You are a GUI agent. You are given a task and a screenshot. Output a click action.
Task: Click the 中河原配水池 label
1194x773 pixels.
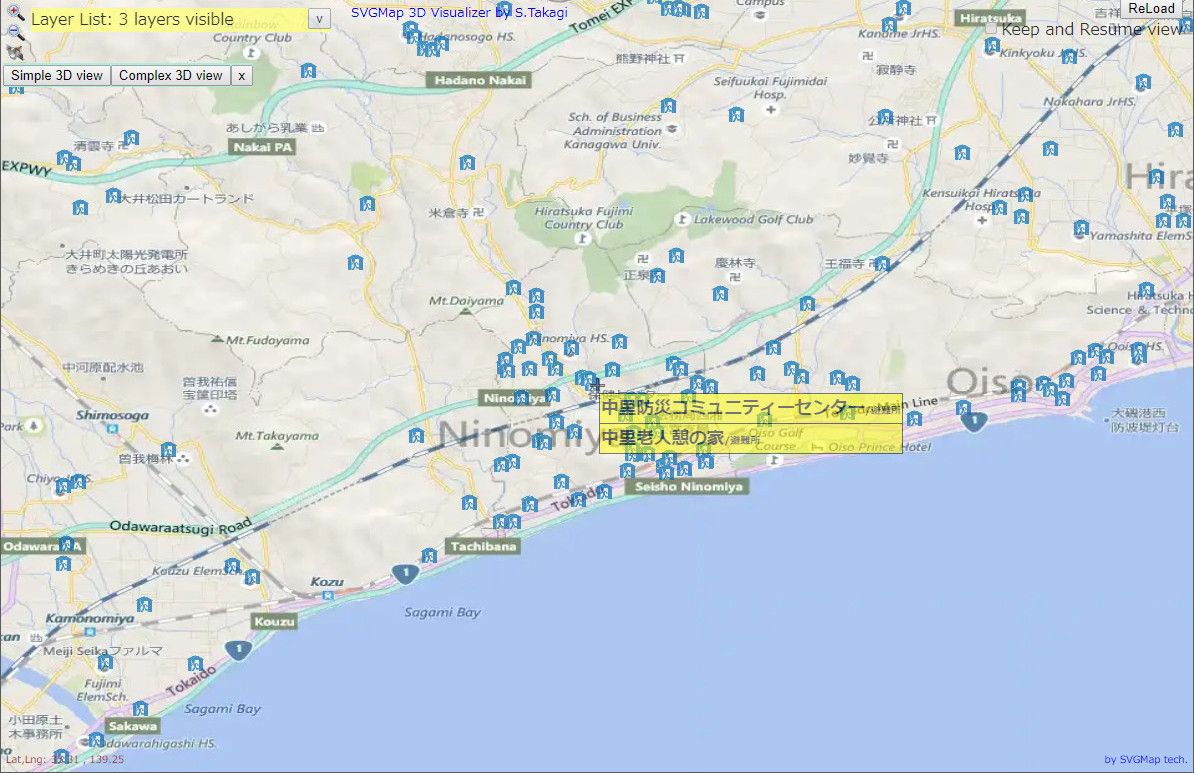pos(103,367)
